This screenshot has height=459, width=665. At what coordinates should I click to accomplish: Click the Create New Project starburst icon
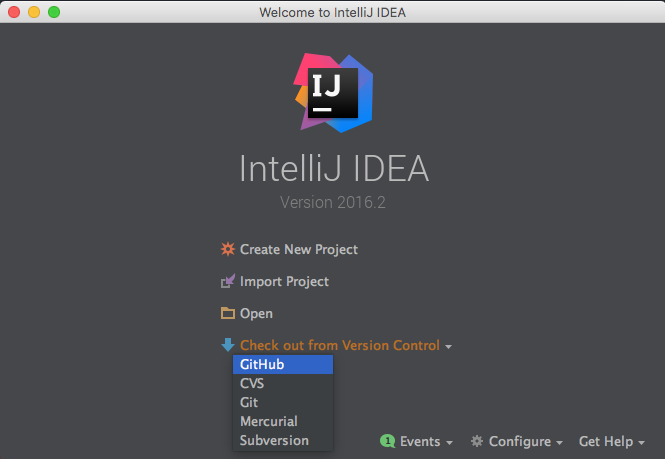coord(228,249)
